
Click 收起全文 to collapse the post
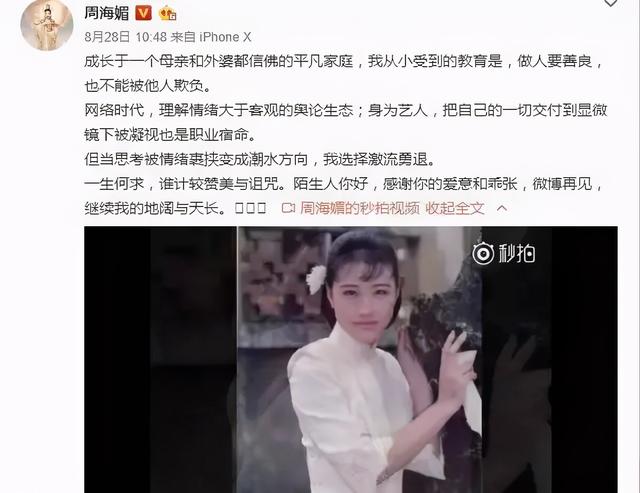click(455, 209)
